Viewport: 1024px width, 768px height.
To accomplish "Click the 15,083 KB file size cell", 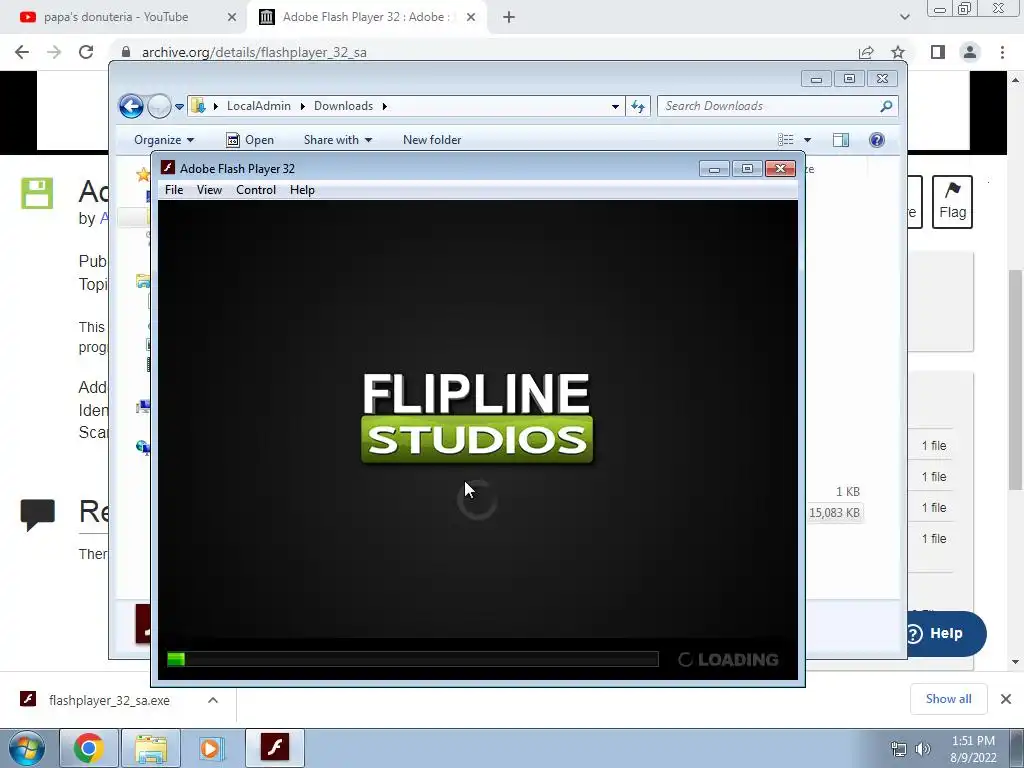I will (834, 513).
